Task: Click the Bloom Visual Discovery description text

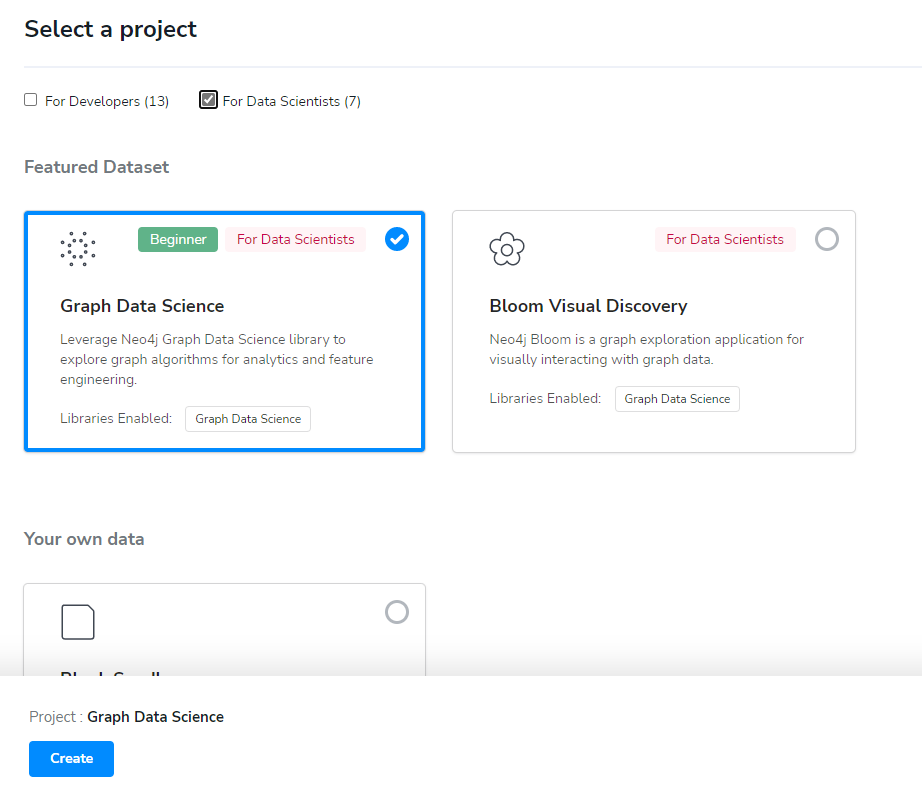Action: 646,349
